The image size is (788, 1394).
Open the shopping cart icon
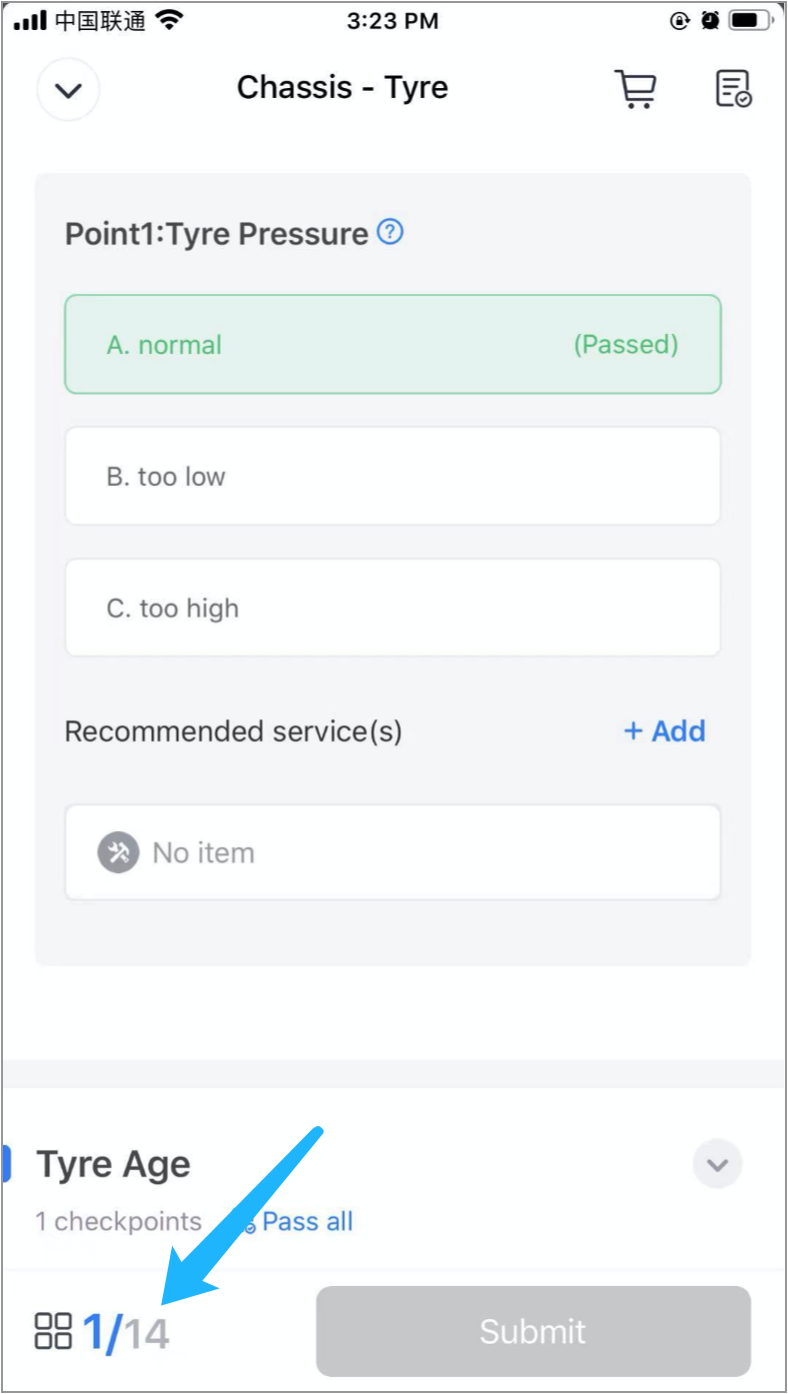click(635, 89)
